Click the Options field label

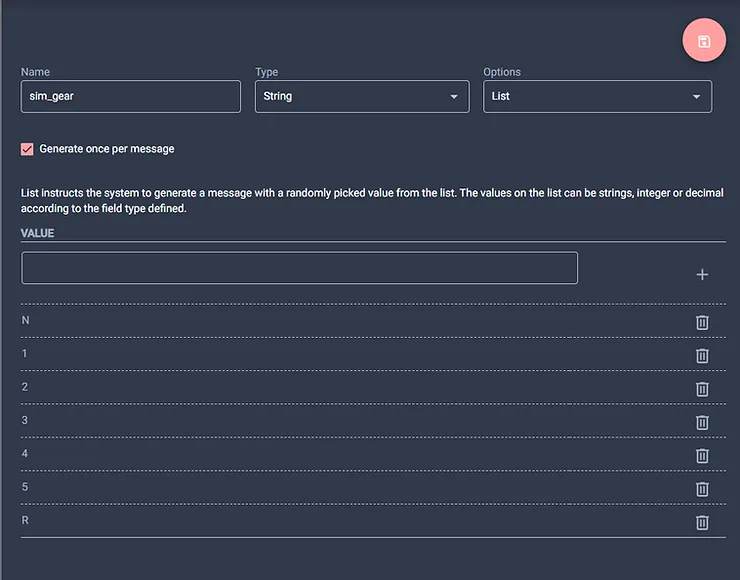click(502, 72)
